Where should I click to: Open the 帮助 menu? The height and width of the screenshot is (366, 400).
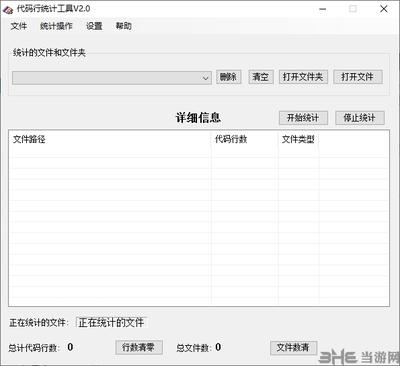click(123, 26)
